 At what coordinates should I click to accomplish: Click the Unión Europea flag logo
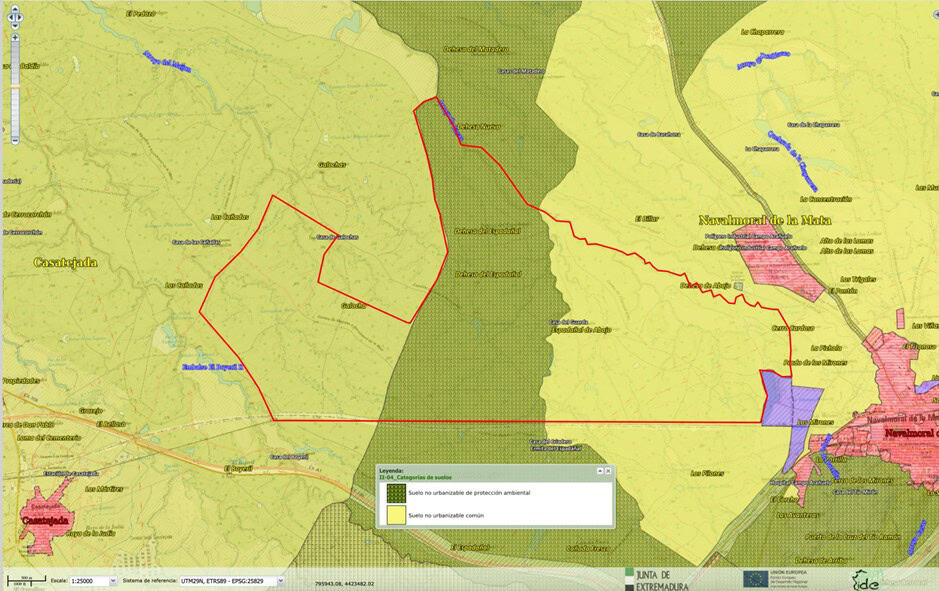coord(755,578)
